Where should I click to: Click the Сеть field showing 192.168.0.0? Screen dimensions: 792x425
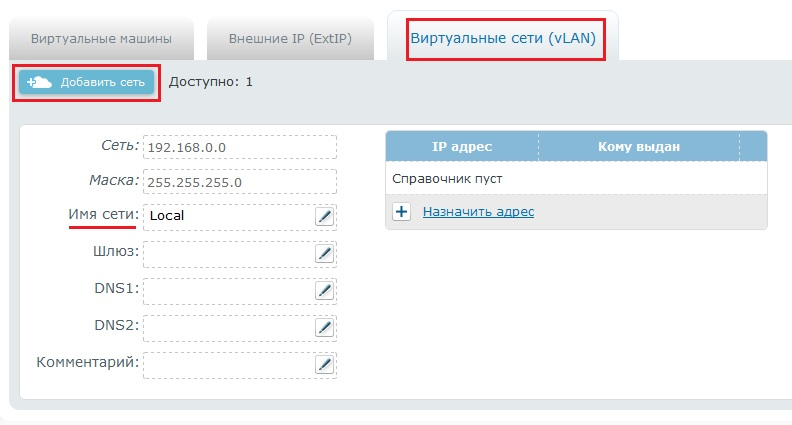(x=239, y=147)
